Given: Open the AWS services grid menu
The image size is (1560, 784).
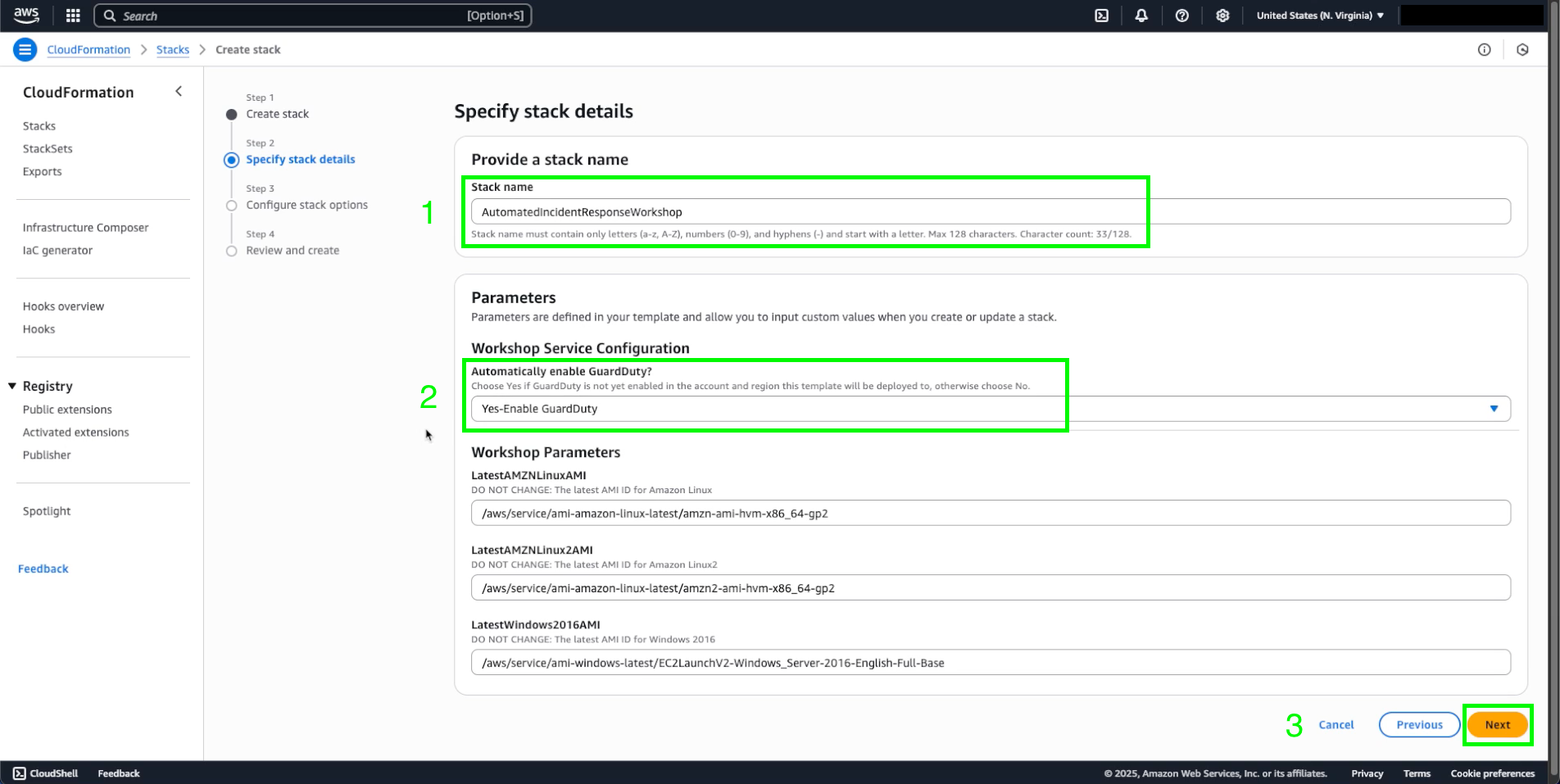Looking at the screenshot, I should pos(73,16).
